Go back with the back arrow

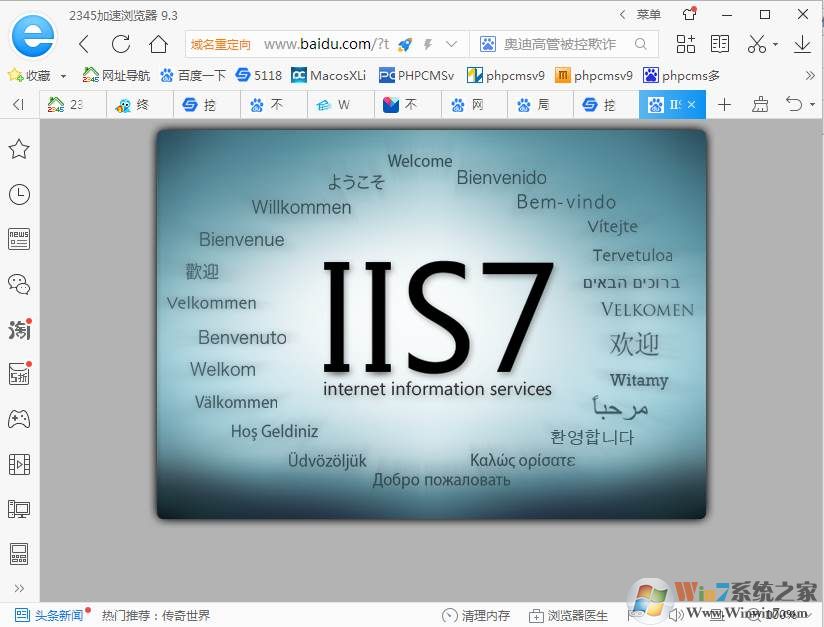pyautogui.click(x=84, y=44)
